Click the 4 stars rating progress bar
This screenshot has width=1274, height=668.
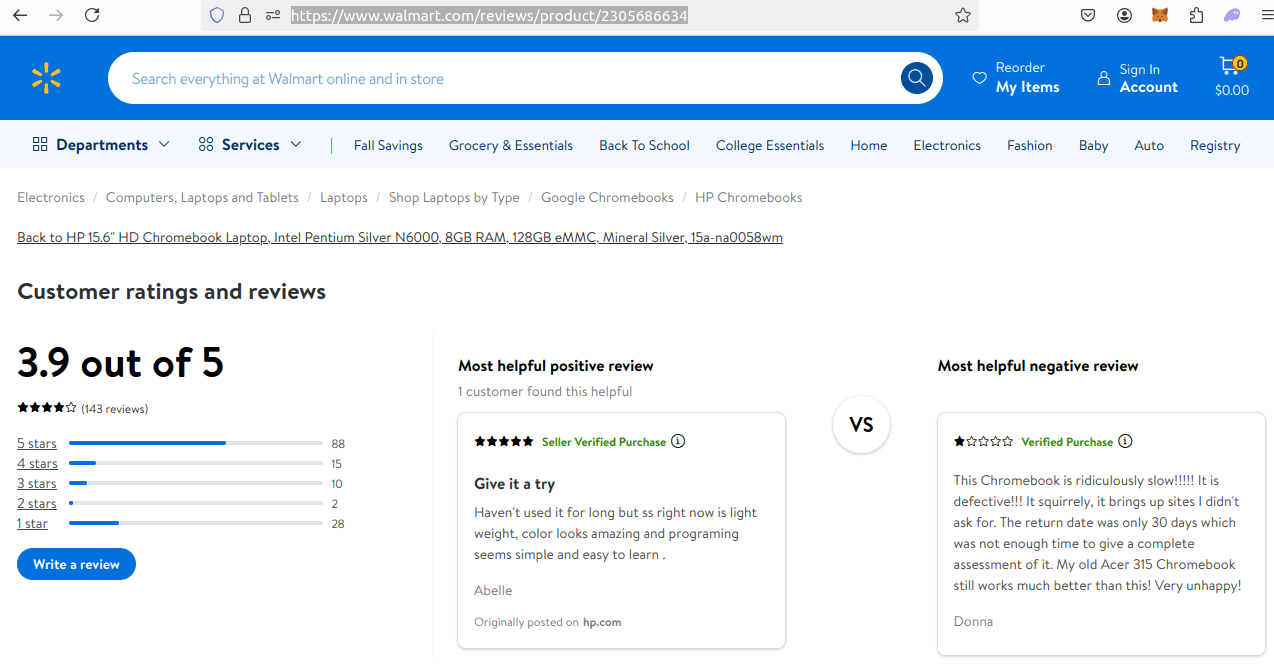tap(196, 463)
